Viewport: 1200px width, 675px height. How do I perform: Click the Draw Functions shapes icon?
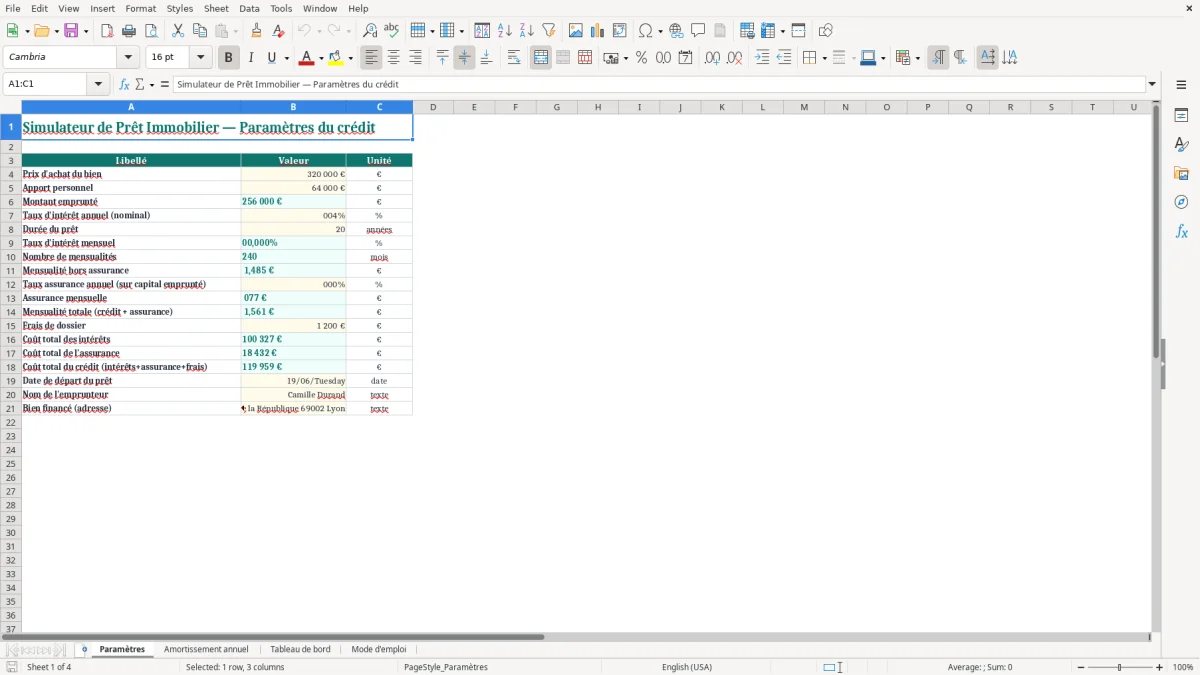click(x=826, y=31)
